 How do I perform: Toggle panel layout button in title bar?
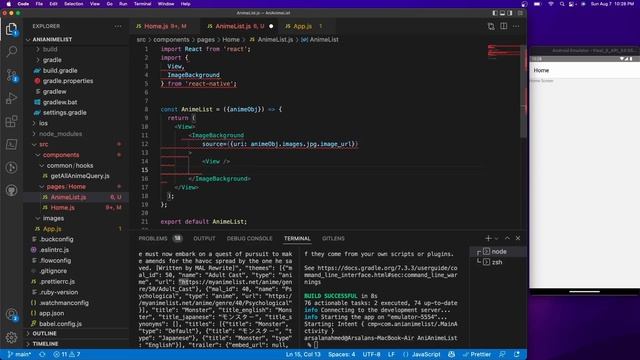[502, 13]
